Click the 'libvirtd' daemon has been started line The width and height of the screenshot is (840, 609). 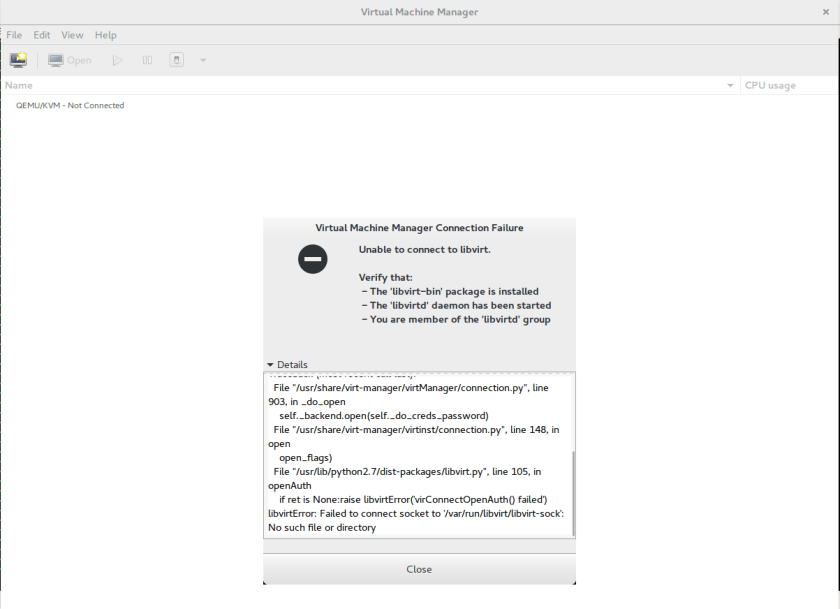click(x=456, y=305)
